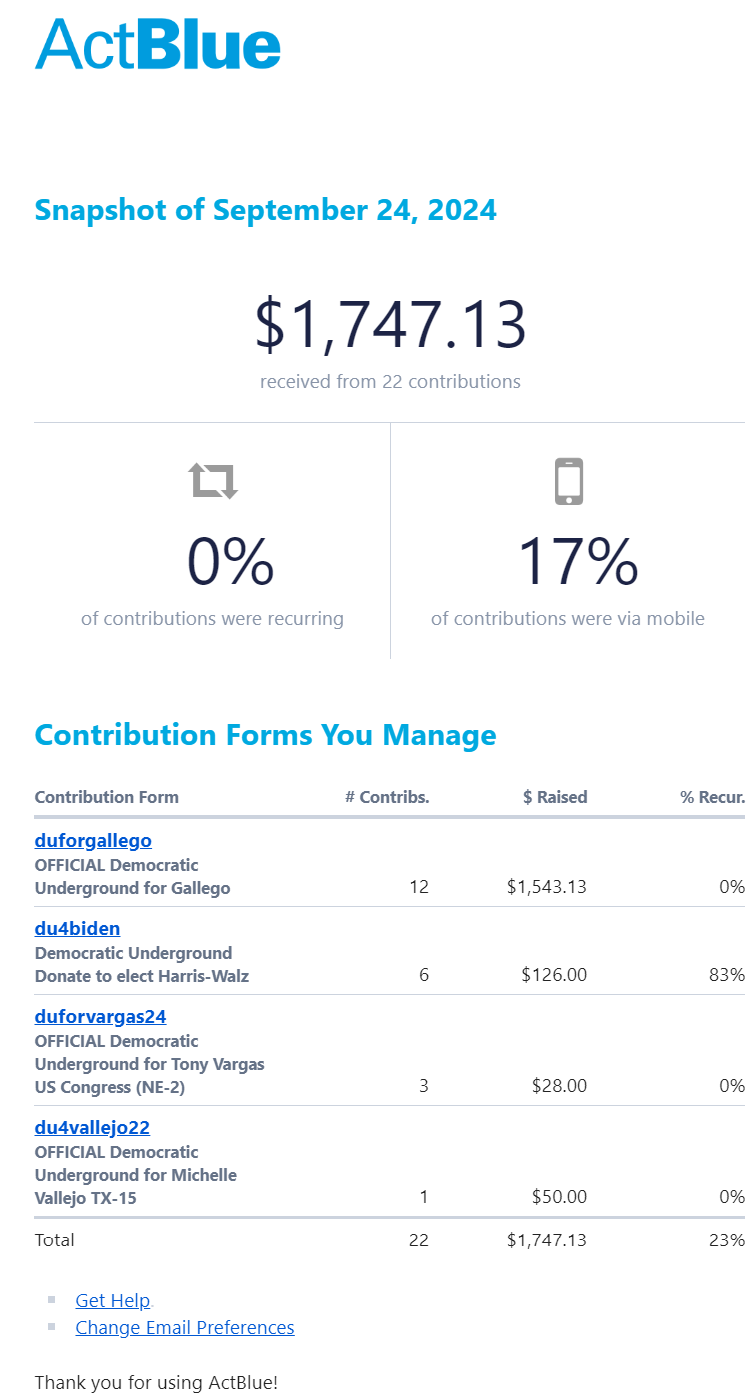The width and height of the screenshot is (752, 1399).
Task: Click the $ Raised column header
Action: pos(555,797)
